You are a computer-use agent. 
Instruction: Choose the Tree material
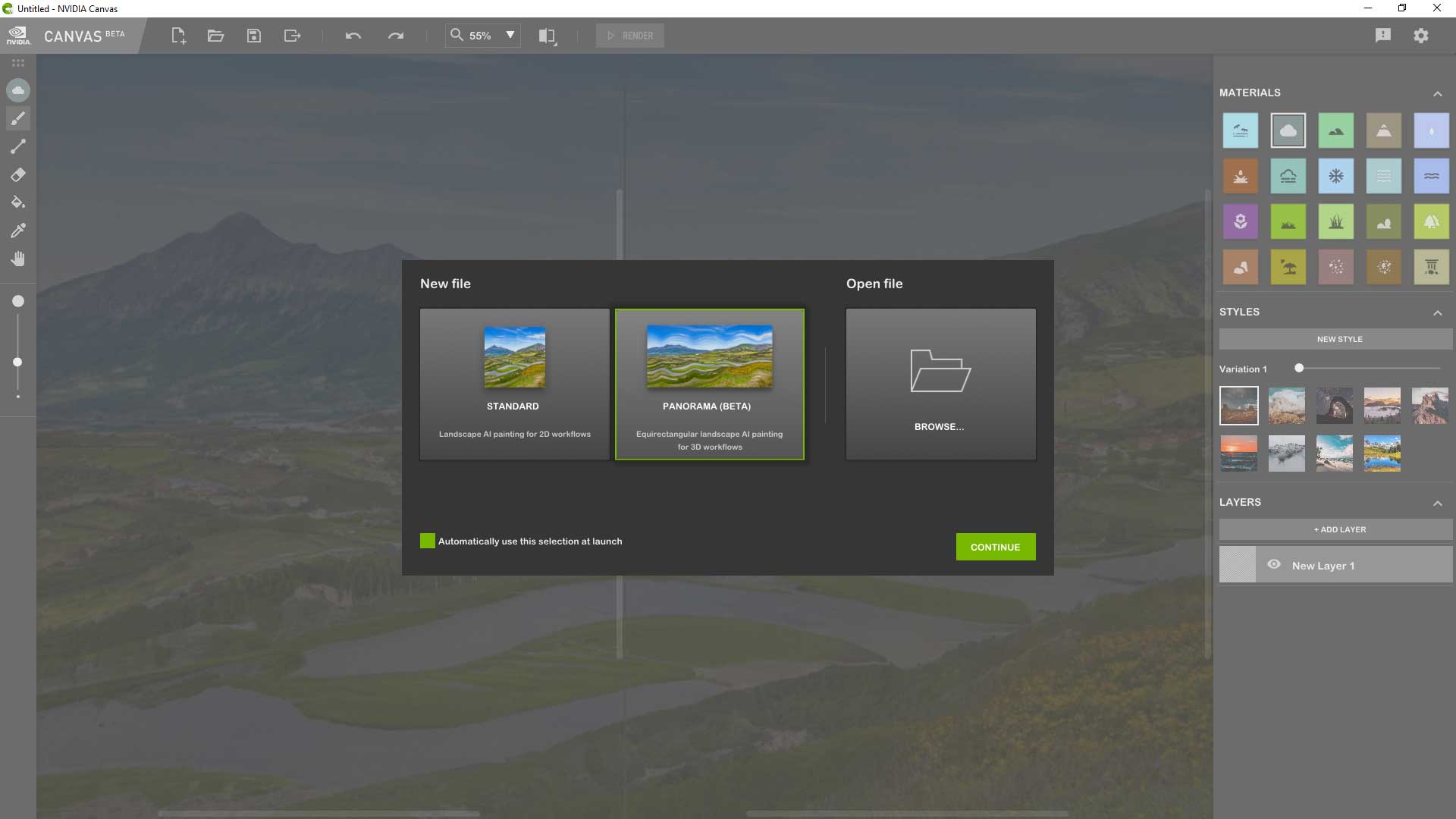tap(1432, 221)
